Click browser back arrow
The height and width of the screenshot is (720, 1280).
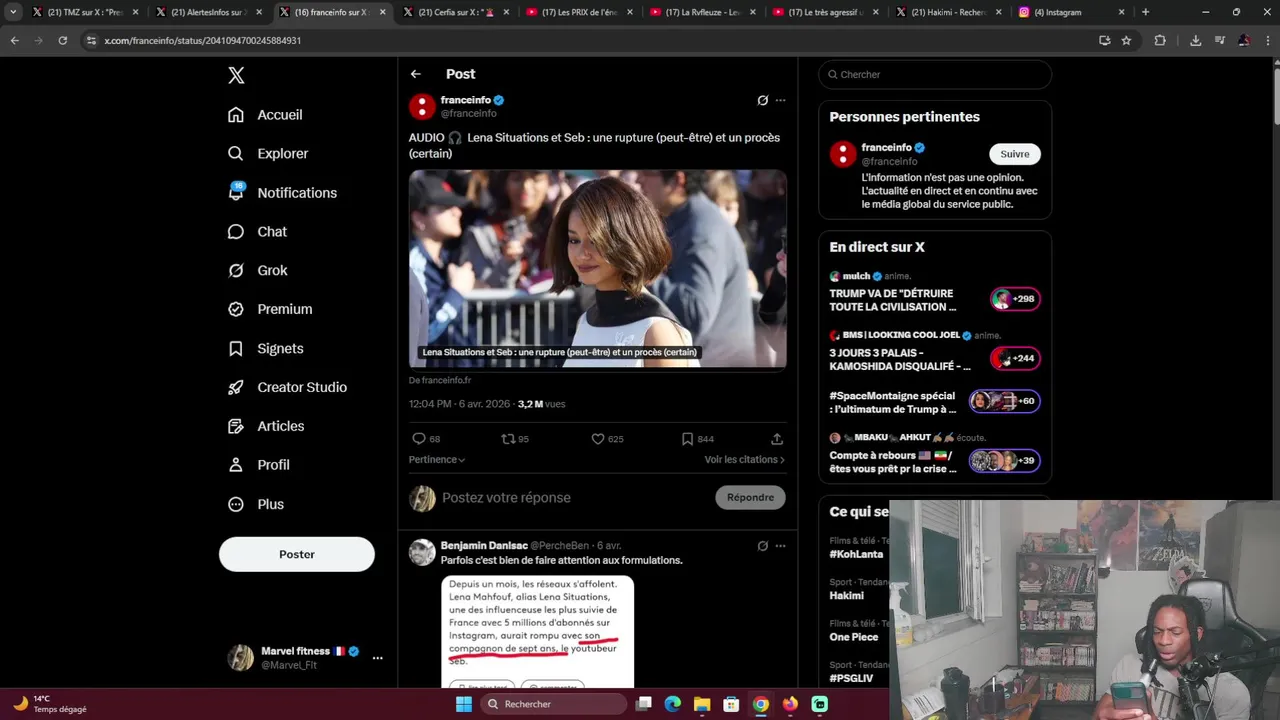point(14,40)
